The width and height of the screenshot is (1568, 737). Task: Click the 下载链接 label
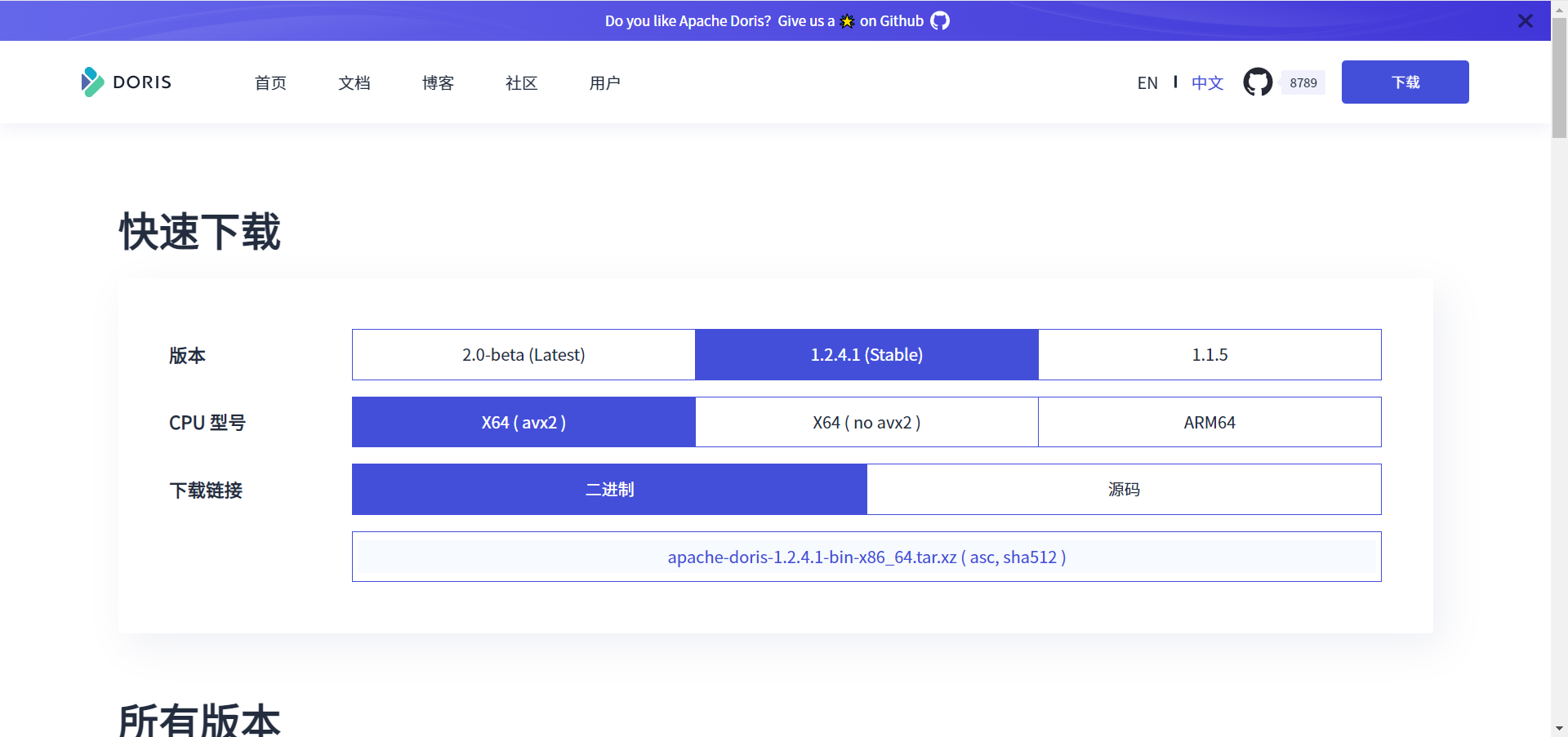(x=206, y=490)
